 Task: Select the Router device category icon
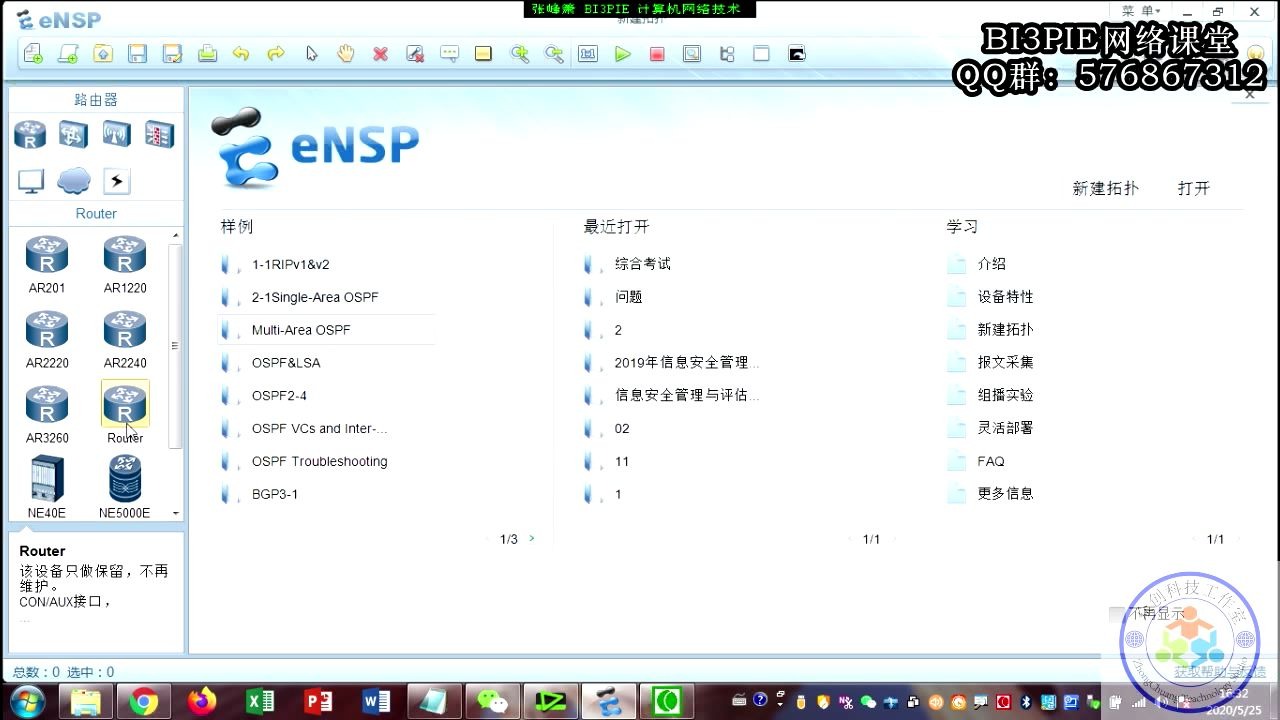(30, 134)
